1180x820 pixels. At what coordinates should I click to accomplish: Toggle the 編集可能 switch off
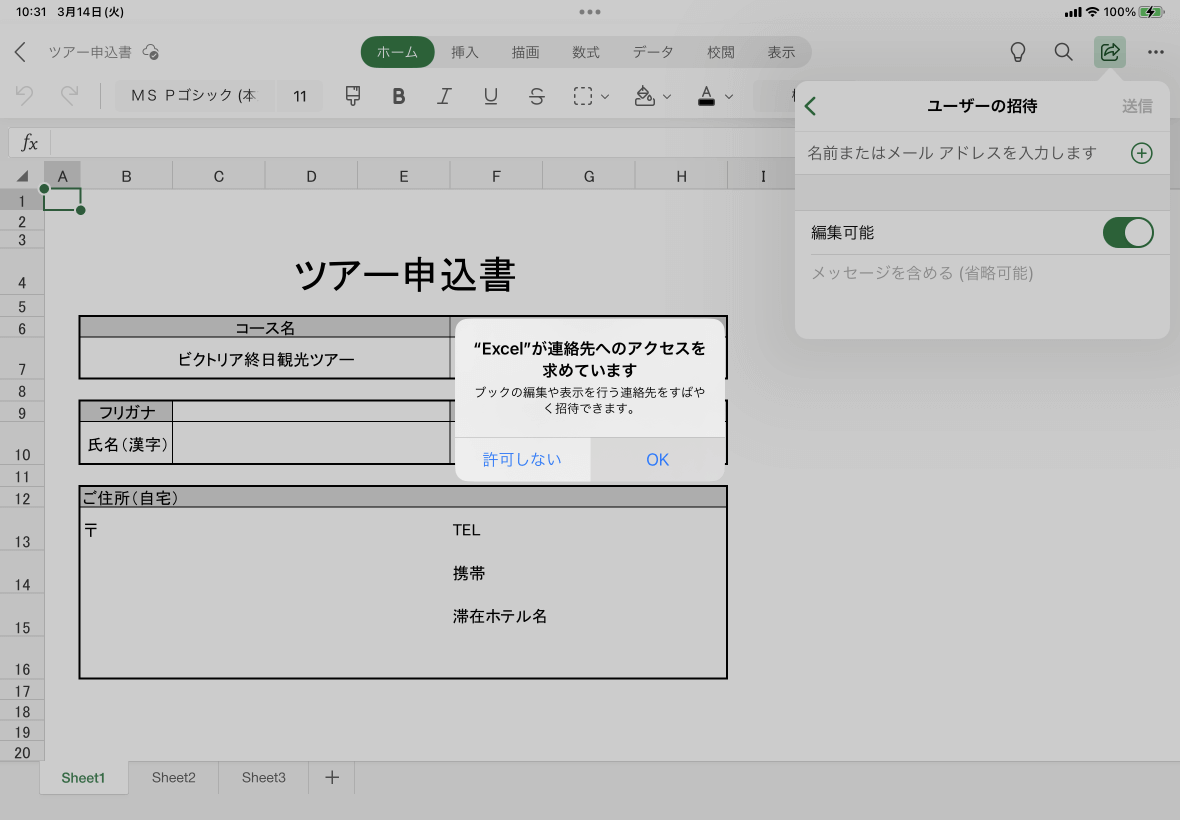1128,232
